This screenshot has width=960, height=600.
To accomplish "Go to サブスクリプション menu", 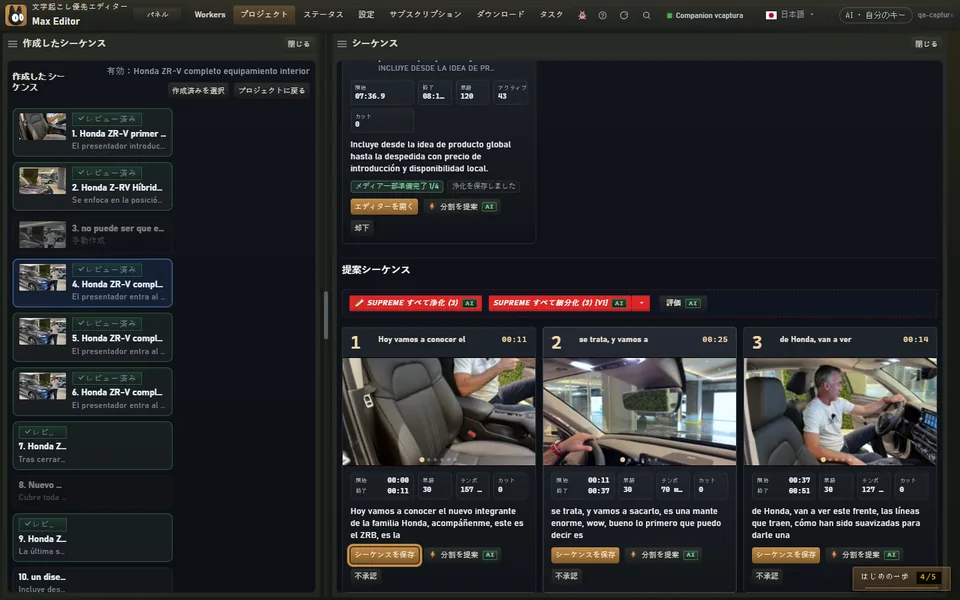I will (426, 15).
